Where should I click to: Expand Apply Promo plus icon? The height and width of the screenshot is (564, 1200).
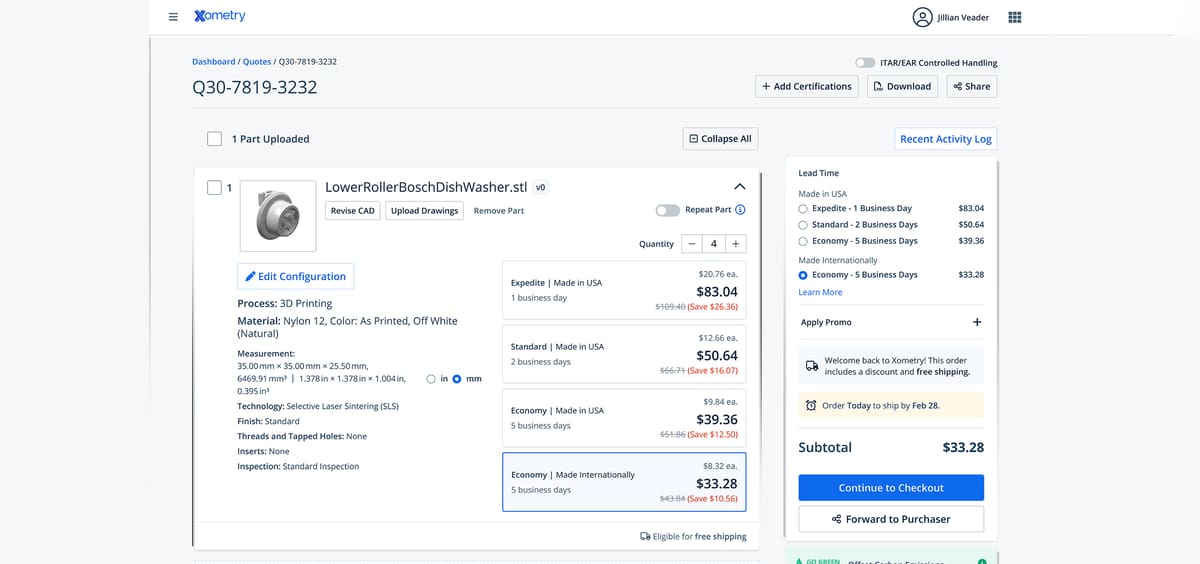pyautogui.click(x=977, y=322)
